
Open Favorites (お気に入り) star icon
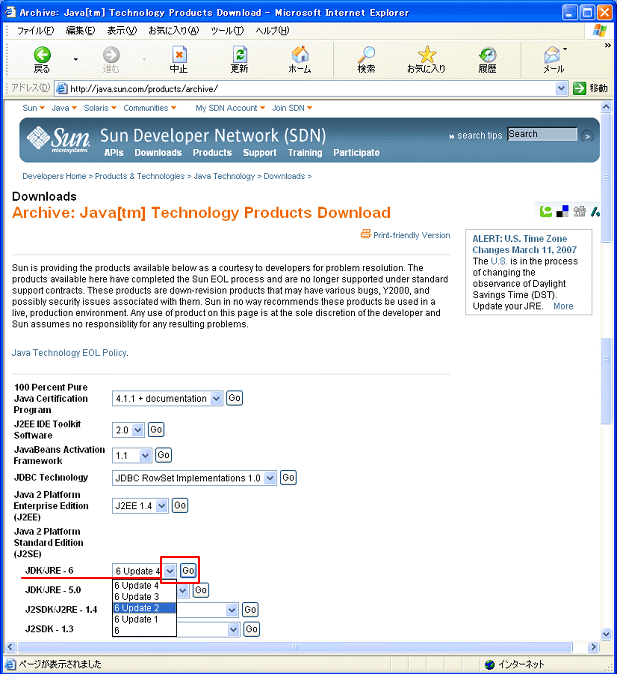click(x=427, y=55)
